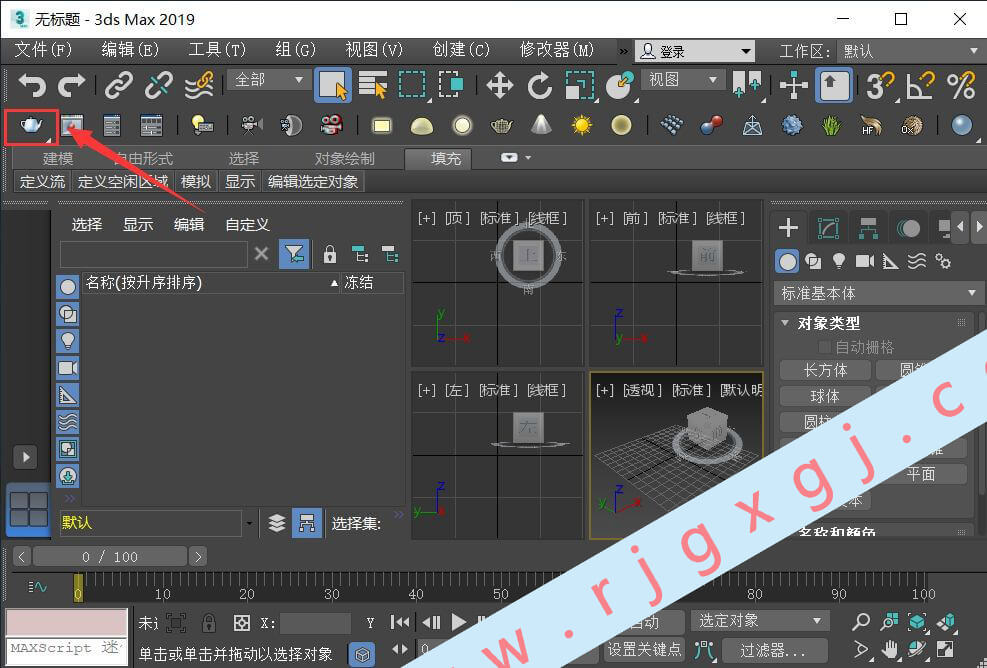
Task: Step time slider forward arrow
Action: coord(198,557)
